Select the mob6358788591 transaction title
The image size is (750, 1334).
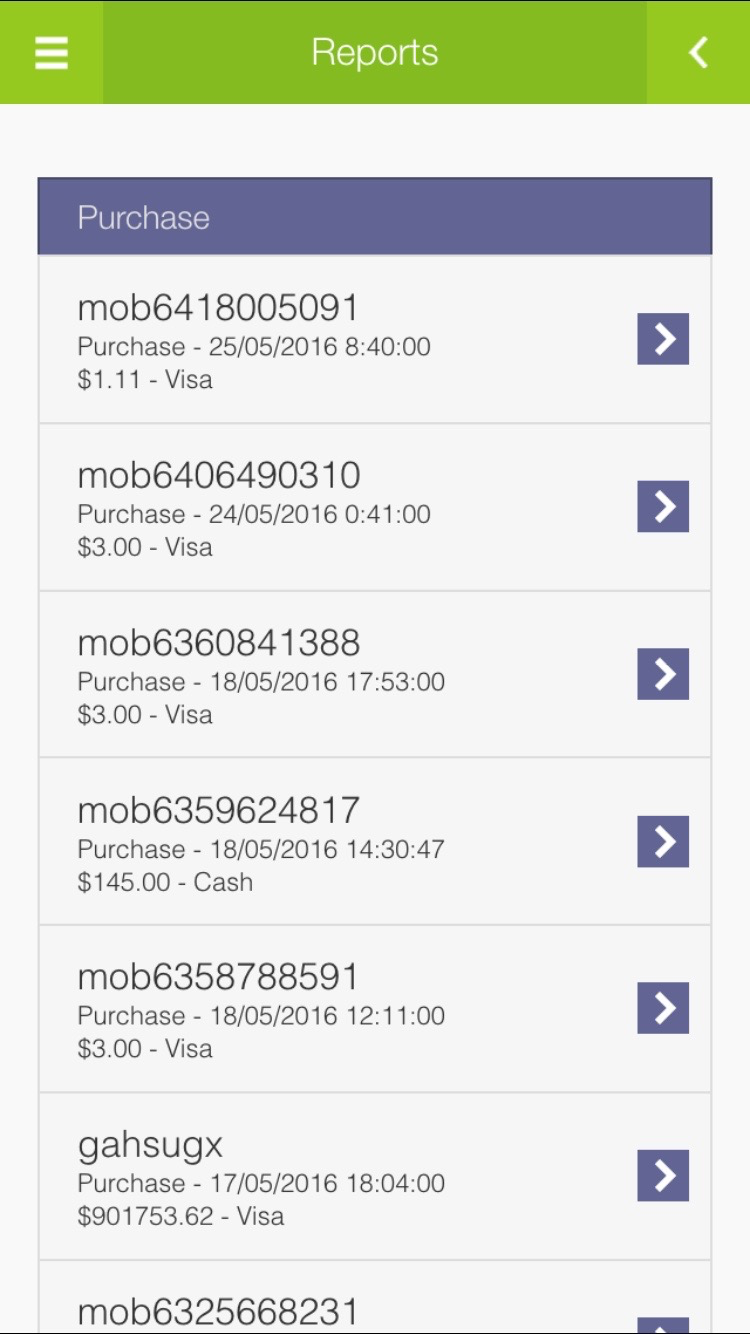[218, 977]
